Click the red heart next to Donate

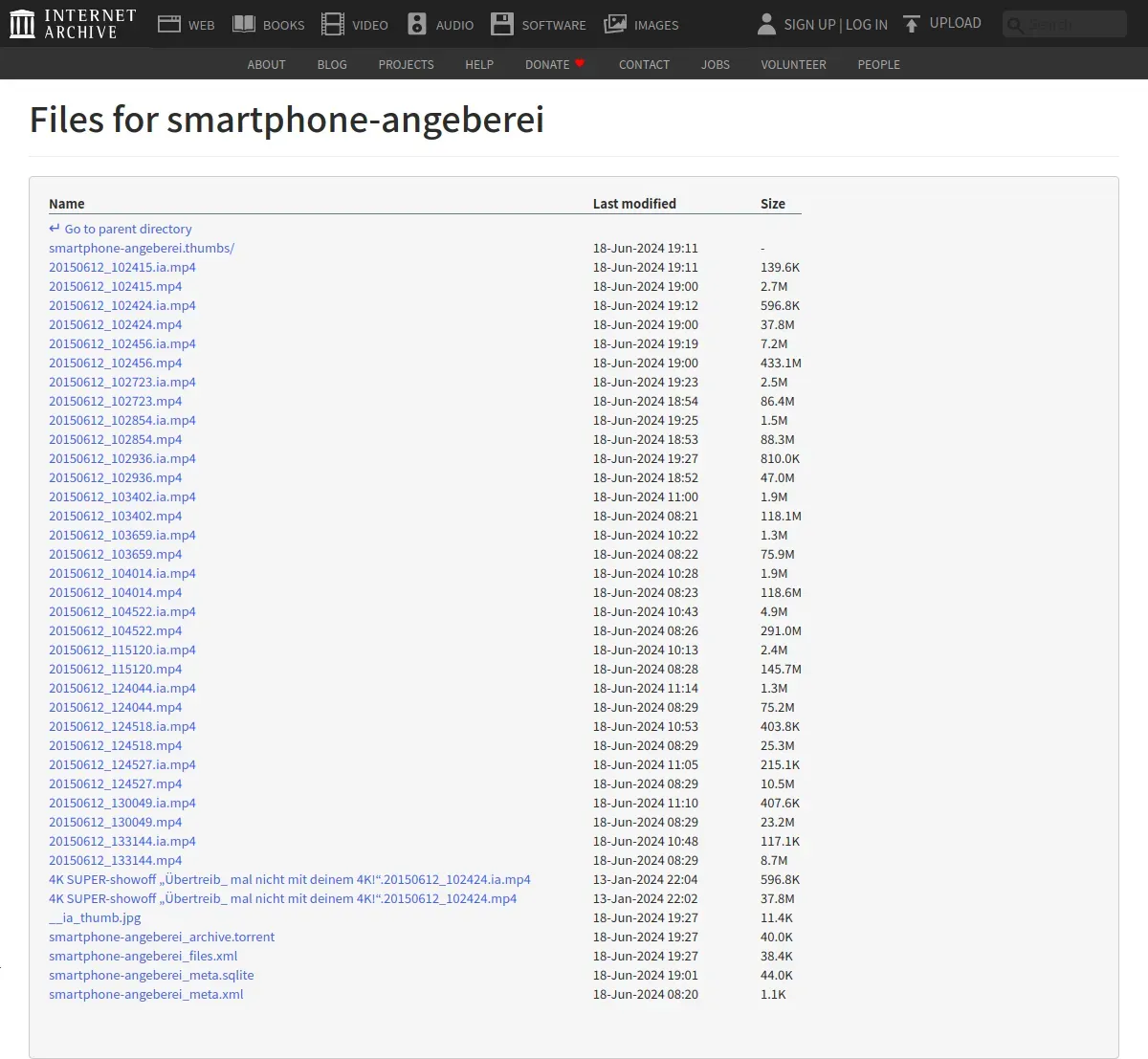point(580,63)
